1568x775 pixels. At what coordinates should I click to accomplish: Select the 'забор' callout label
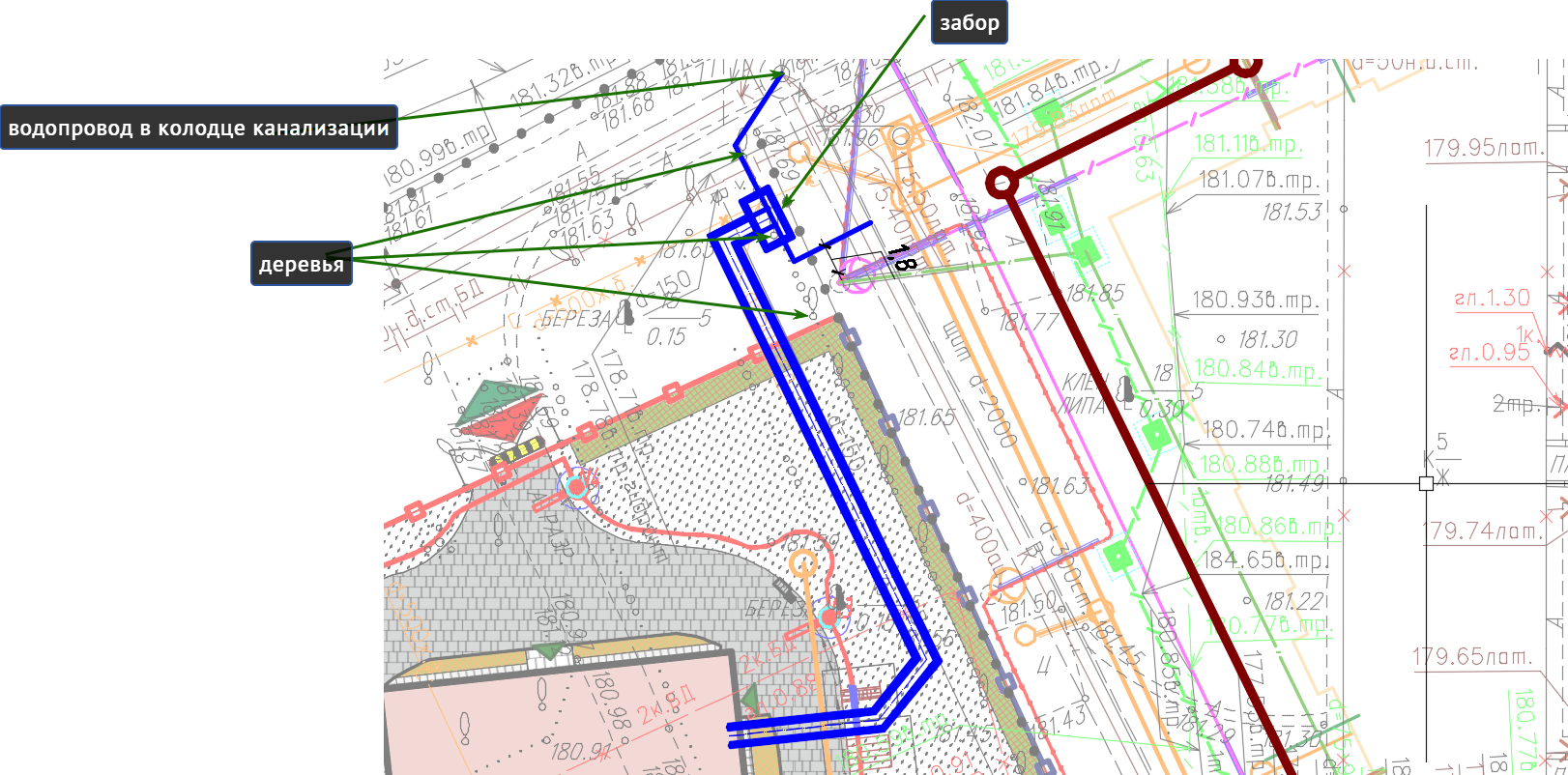pos(969,22)
